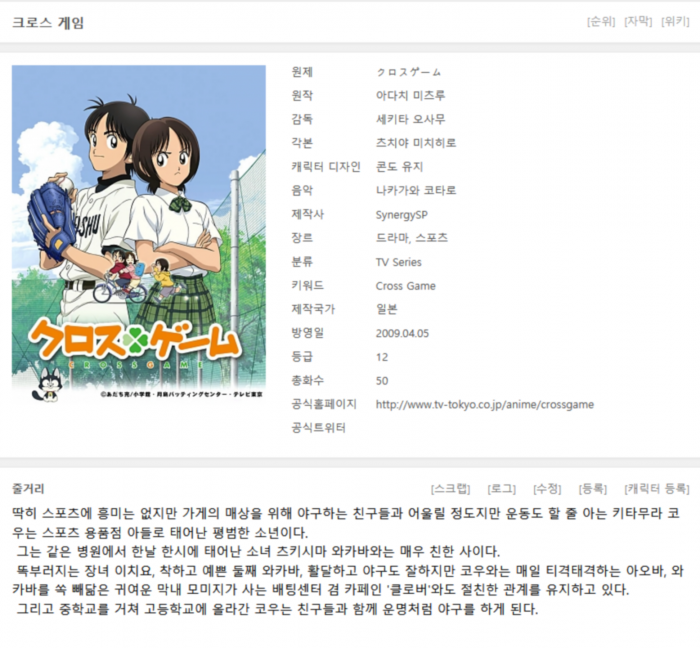
Task: Click the studio name SynergySP
Action: (x=401, y=215)
